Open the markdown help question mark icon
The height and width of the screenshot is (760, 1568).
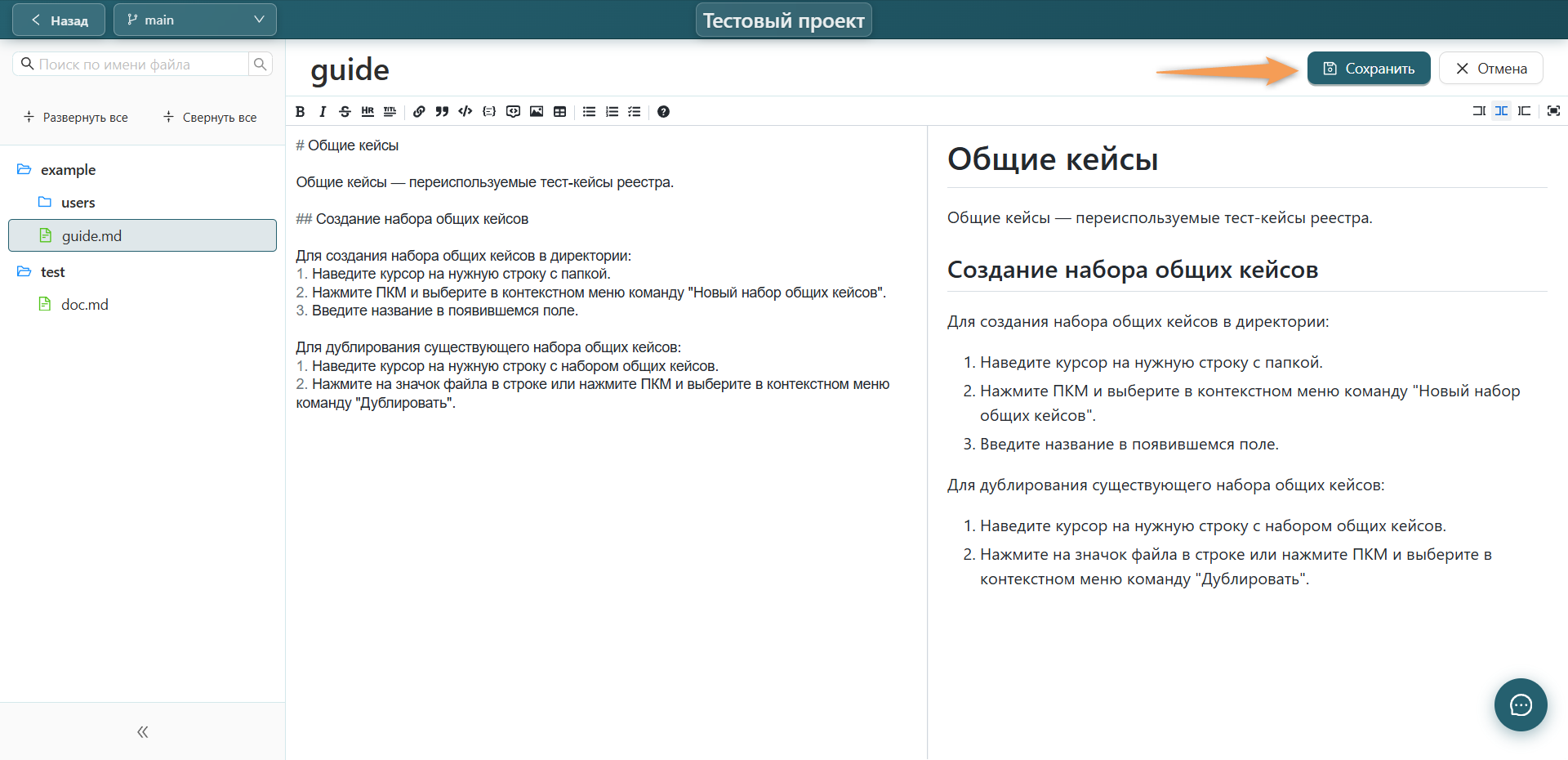663,112
